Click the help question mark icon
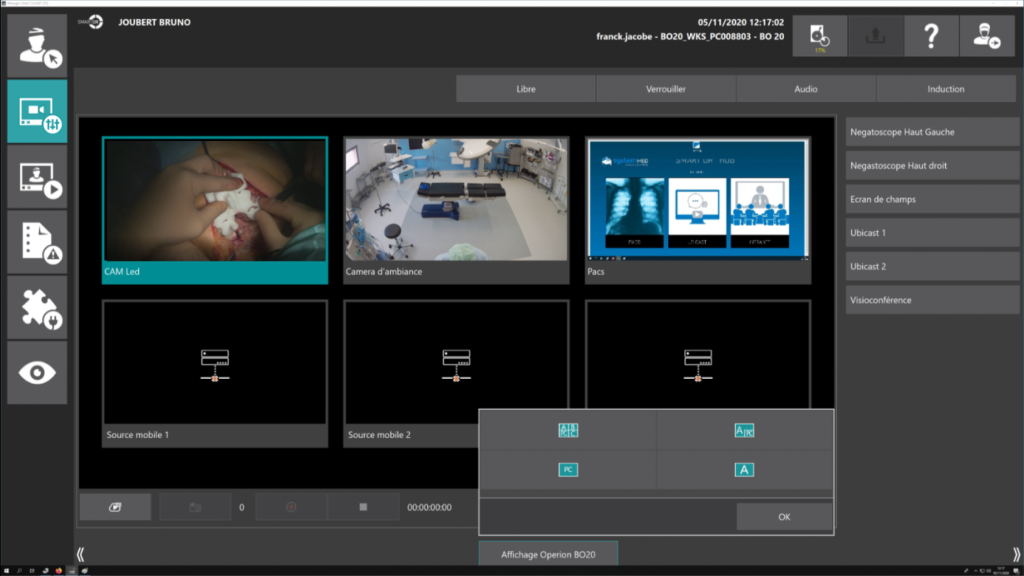Image resolution: width=1024 pixels, height=576 pixels. coord(931,37)
